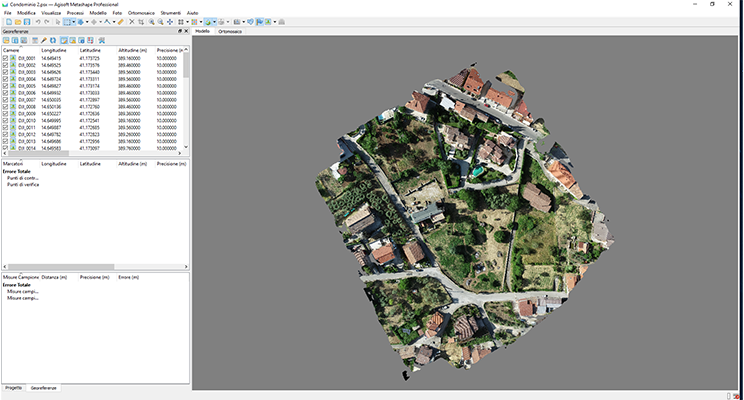Open the grid view mode dropdown arrow

(187, 22)
